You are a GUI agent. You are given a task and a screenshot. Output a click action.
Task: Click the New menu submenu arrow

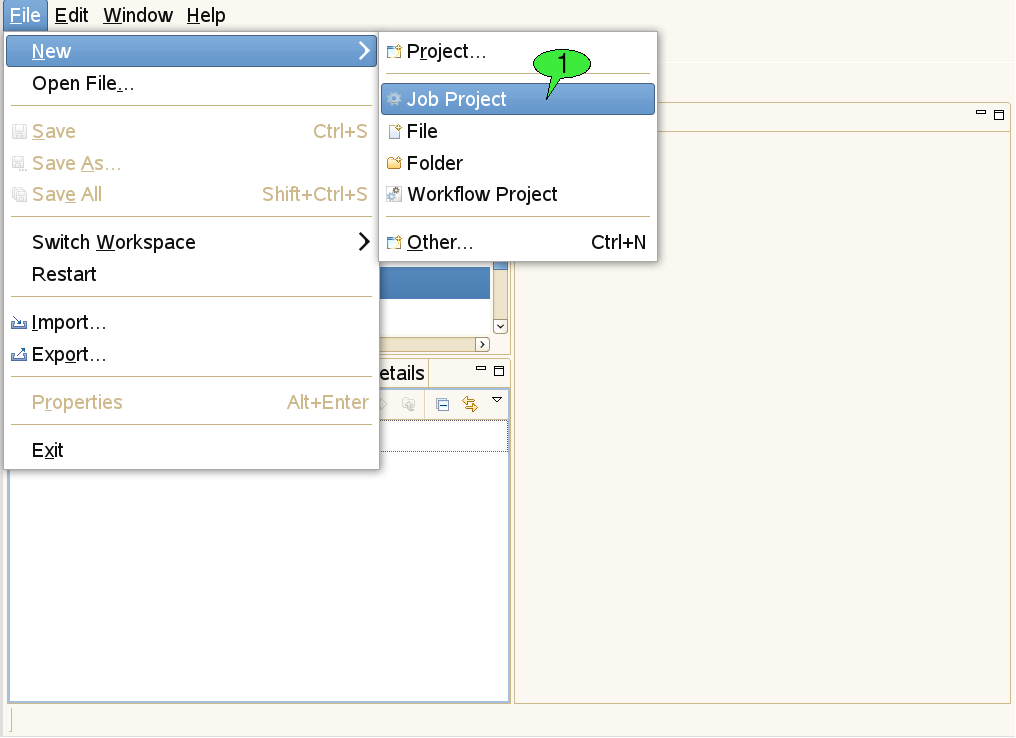coord(364,51)
